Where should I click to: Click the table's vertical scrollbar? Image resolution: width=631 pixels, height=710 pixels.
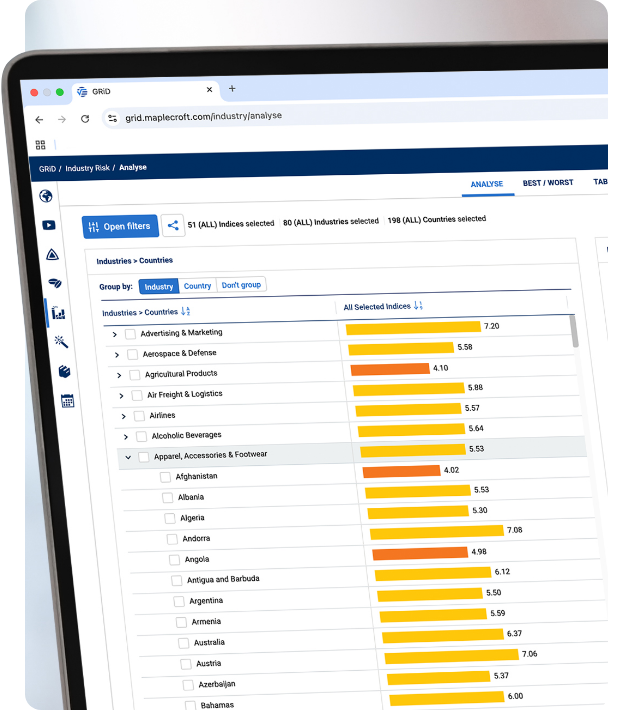(x=573, y=331)
